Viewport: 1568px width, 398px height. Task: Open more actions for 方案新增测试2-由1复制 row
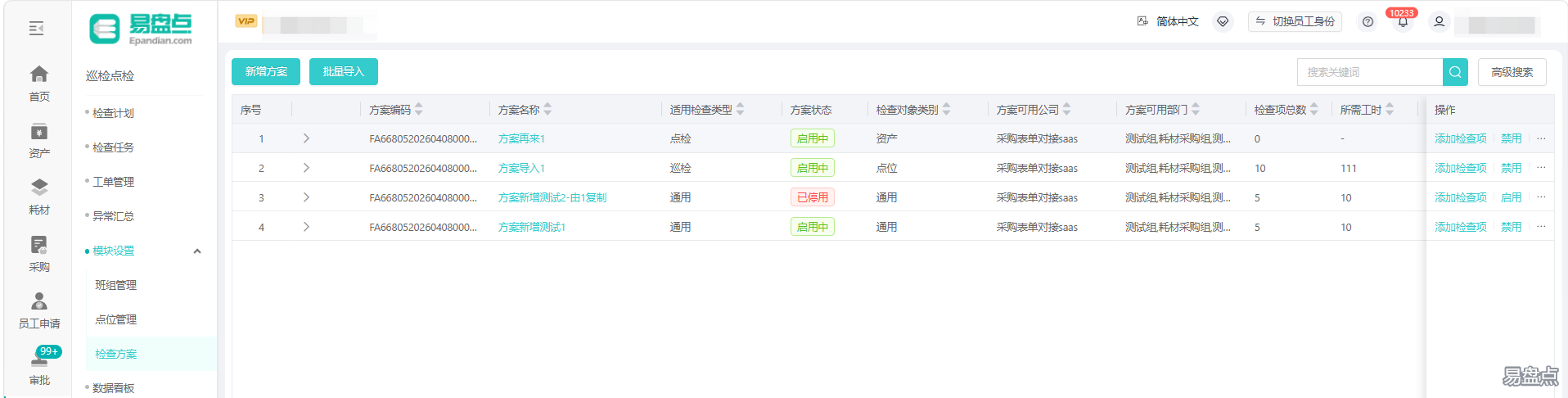1541,197
